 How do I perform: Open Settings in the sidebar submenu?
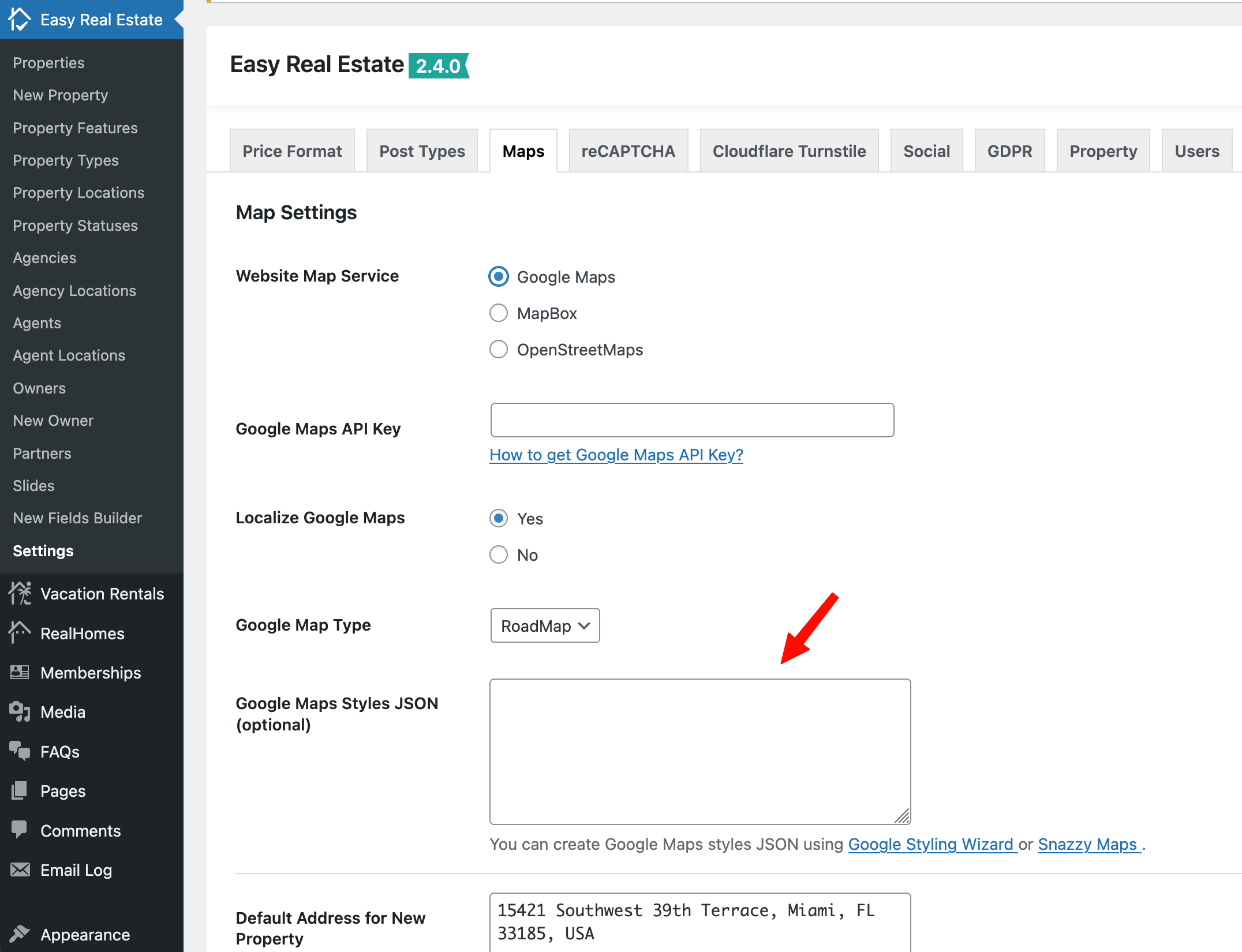click(x=43, y=551)
